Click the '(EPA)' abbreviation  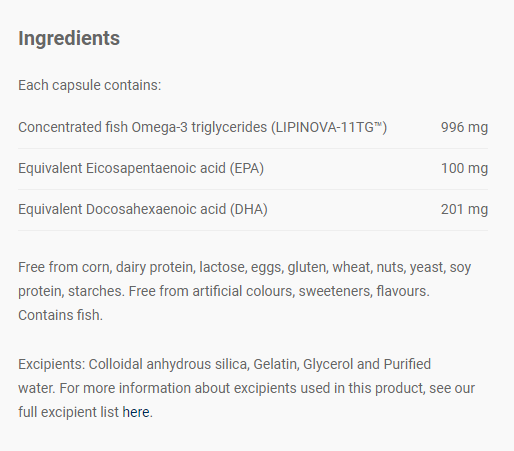point(246,168)
